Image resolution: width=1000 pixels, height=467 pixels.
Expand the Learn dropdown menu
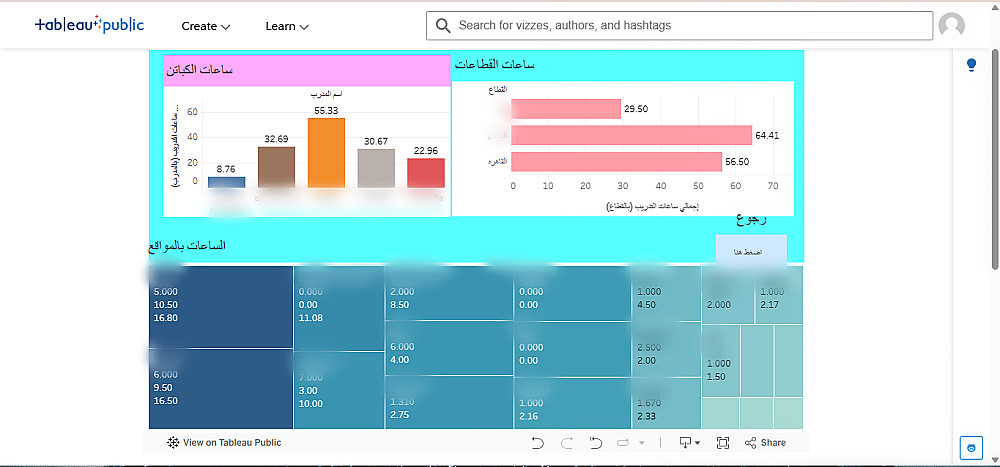[287, 26]
